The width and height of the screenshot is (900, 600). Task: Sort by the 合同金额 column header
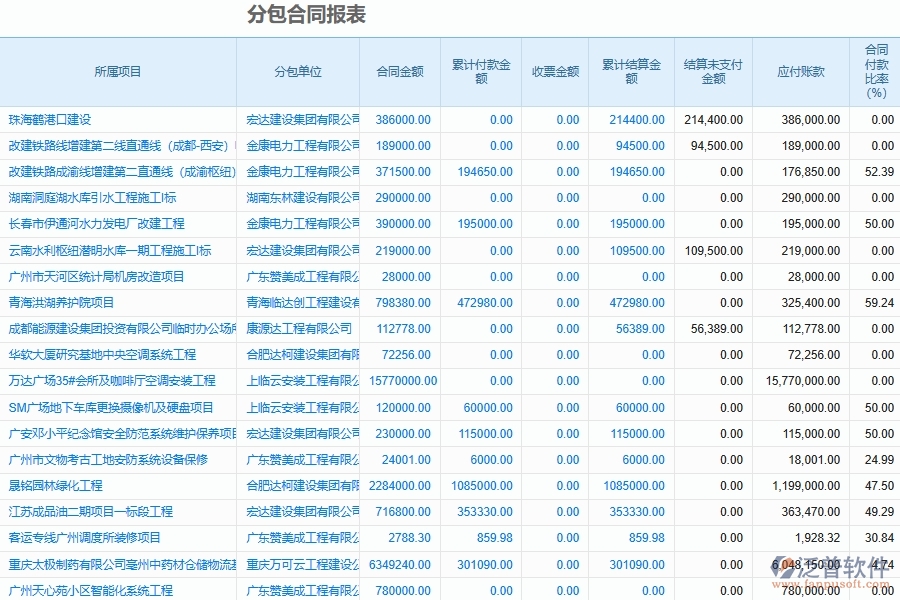click(x=404, y=71)
